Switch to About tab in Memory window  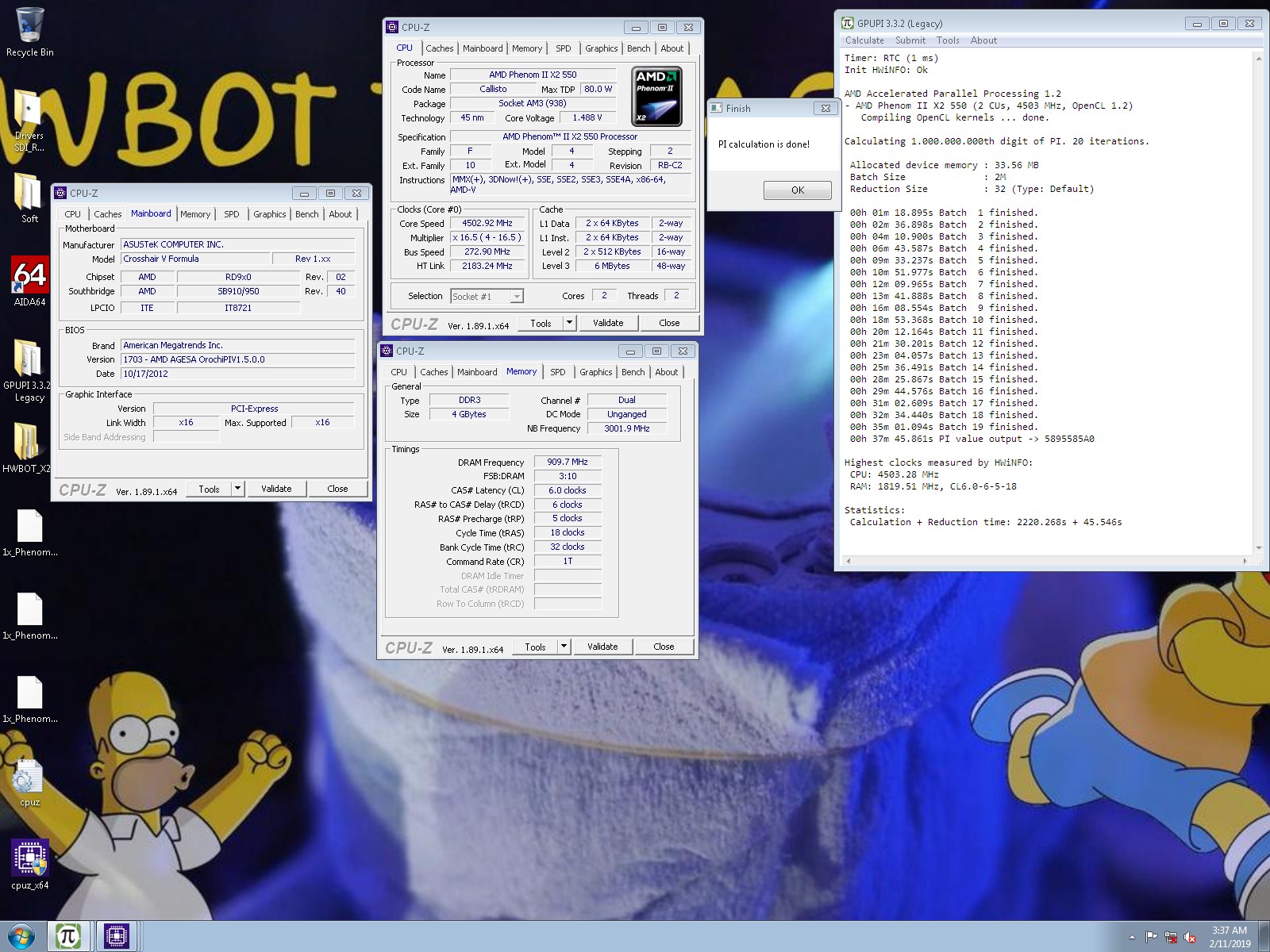[666, 372]
